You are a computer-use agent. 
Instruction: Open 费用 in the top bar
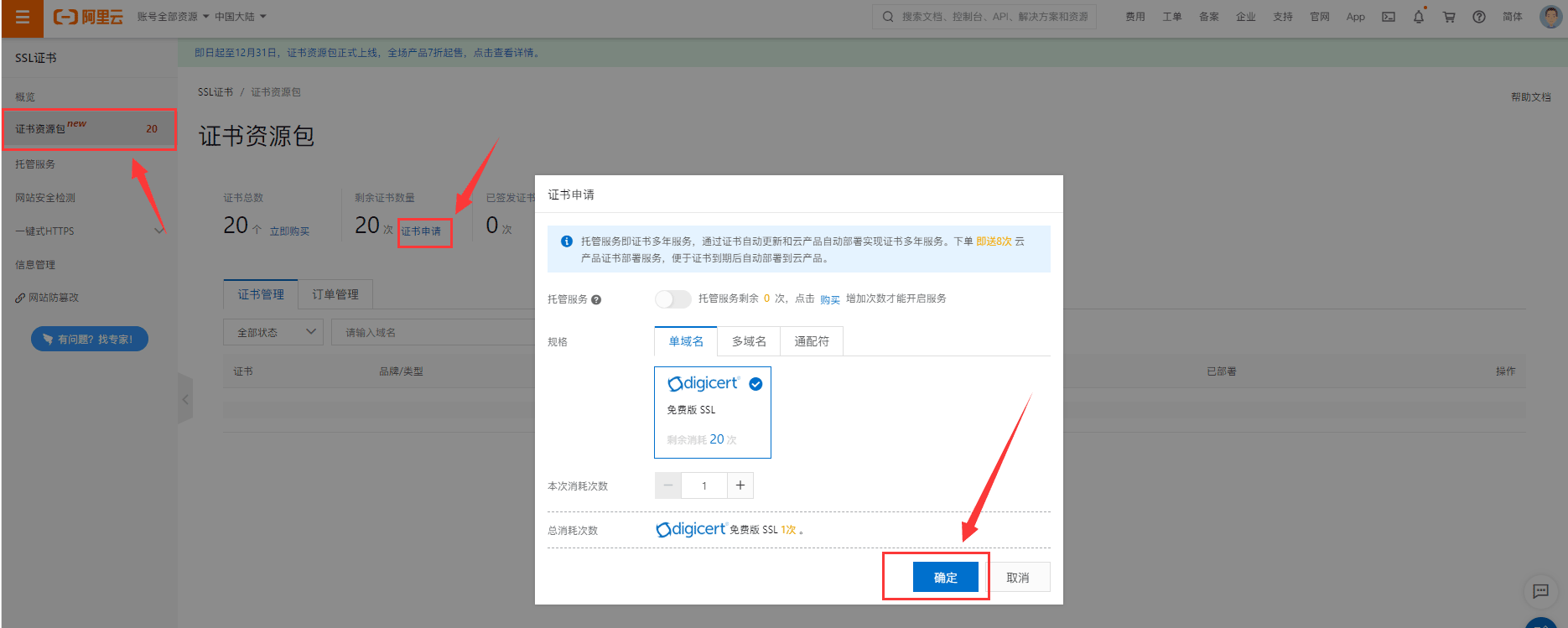tap(1135, 17)
